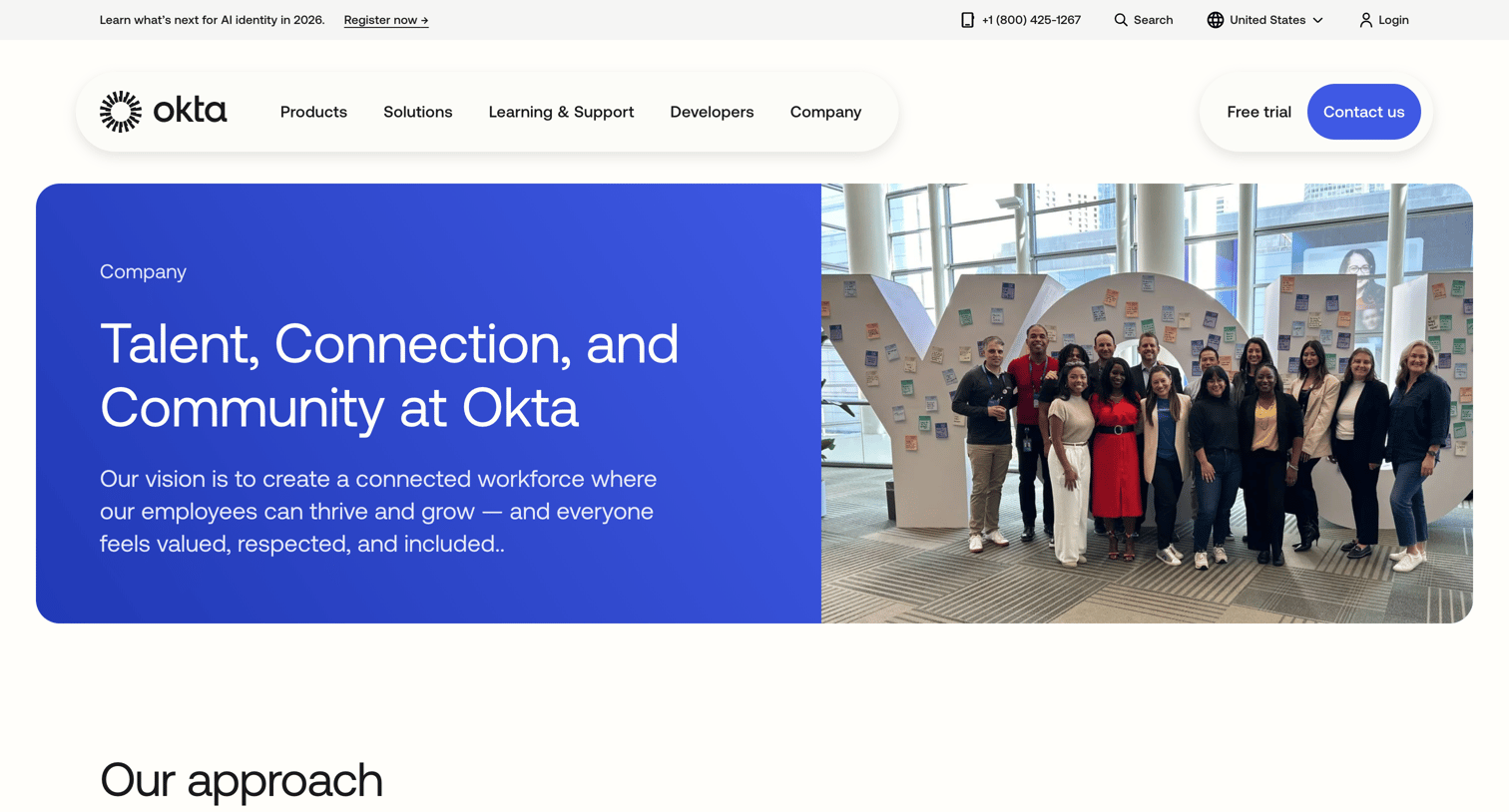This screenshot has width=1509, height=812.
Task: Click the 'Our approach' heading
Action: (x=242, y=780)
